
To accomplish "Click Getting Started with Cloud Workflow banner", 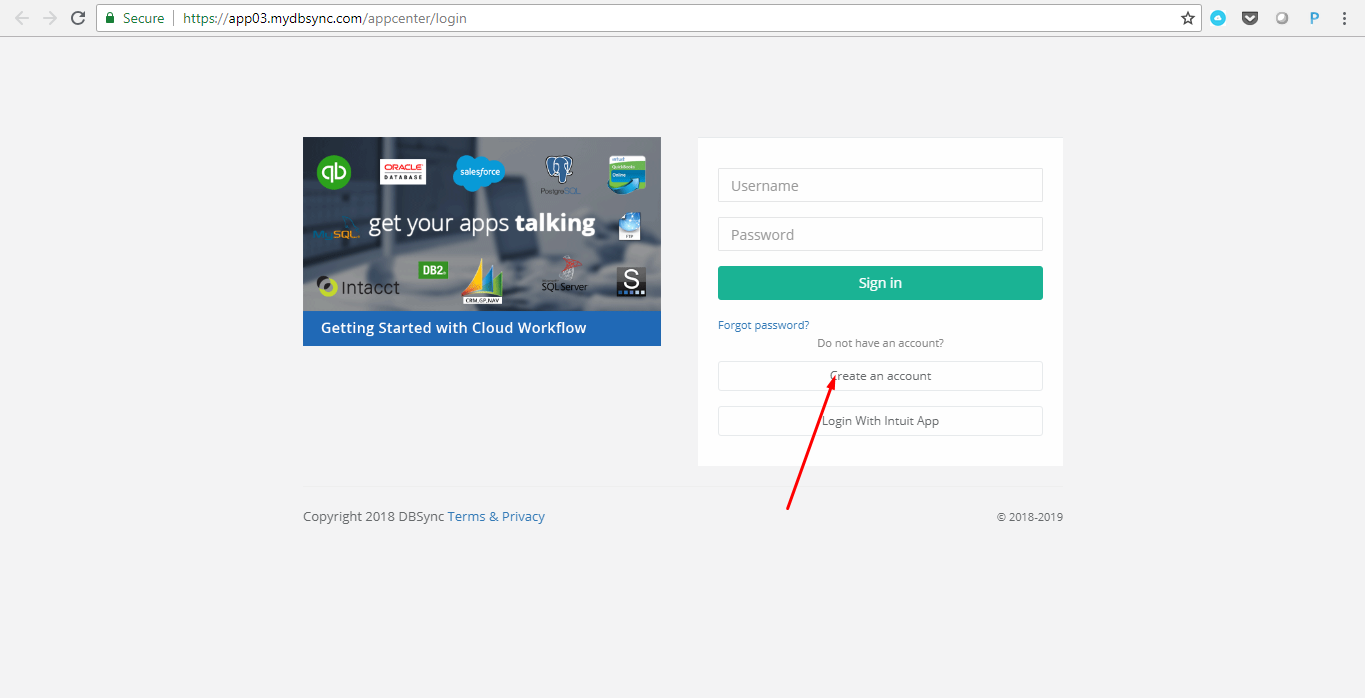I will click(482, 328).
